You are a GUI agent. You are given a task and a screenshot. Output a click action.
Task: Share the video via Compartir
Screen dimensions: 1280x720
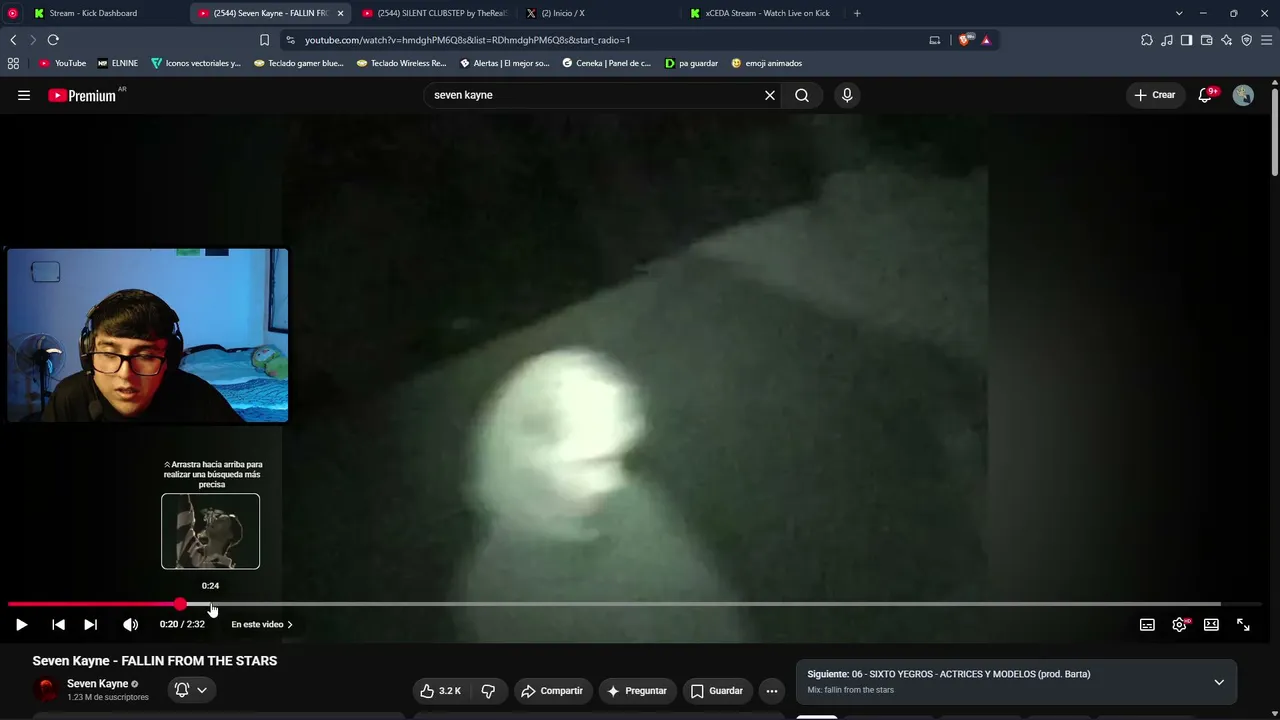click(552, 691)
